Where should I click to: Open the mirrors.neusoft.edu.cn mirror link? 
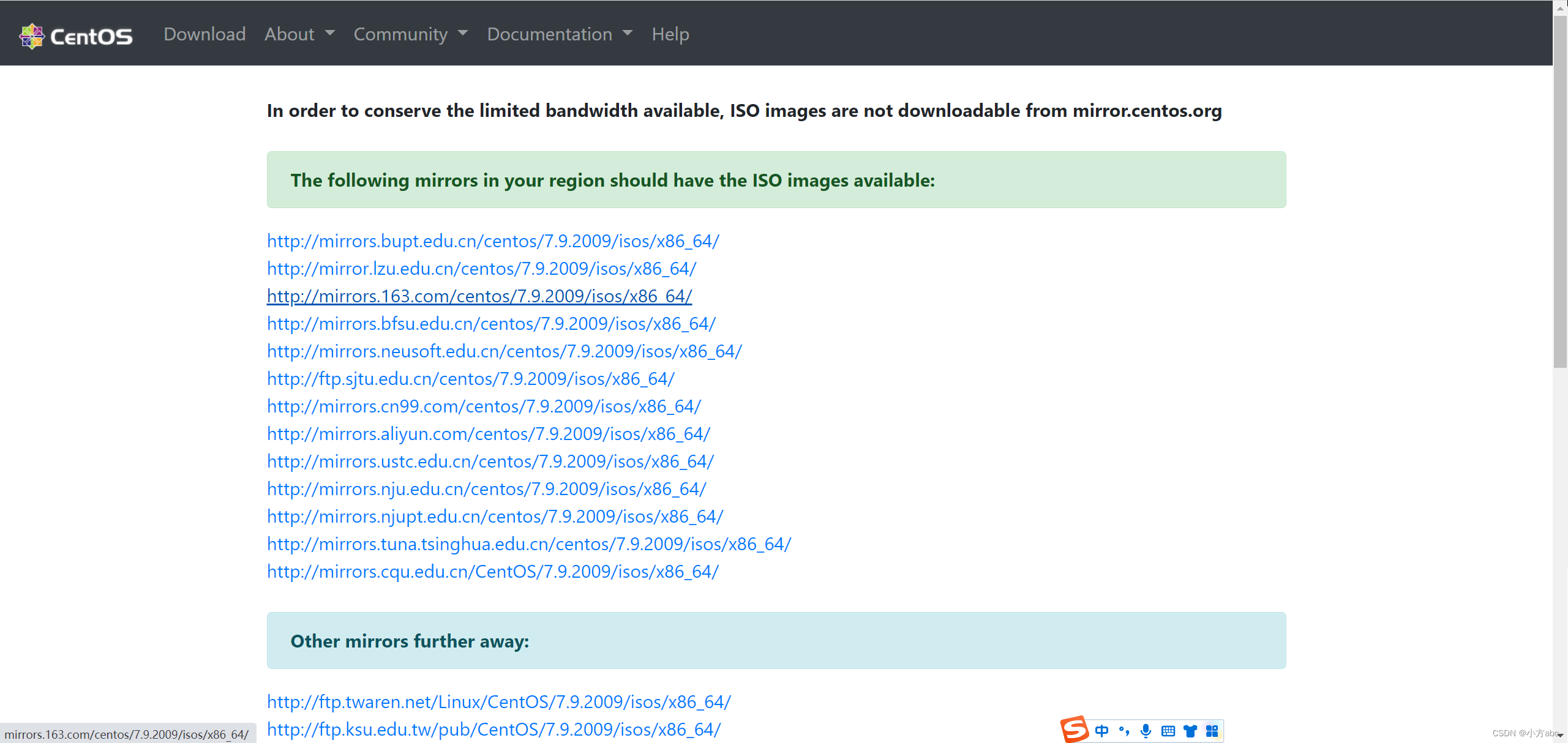pyautogui.click(x=505, y=351)
